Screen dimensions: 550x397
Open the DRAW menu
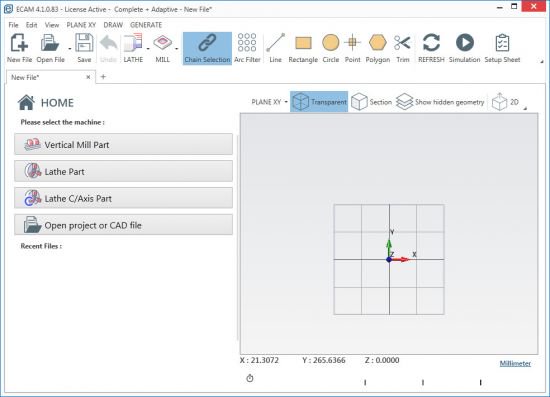113,25
